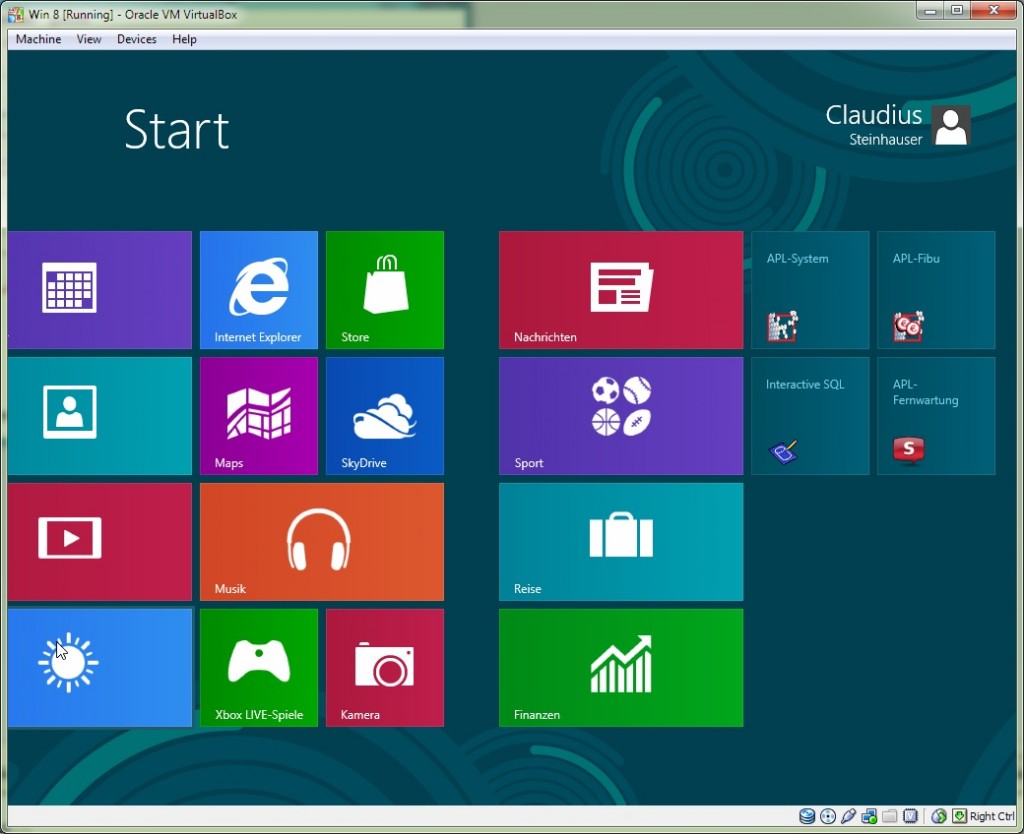Click the USB devices status icon

point(848,816)
